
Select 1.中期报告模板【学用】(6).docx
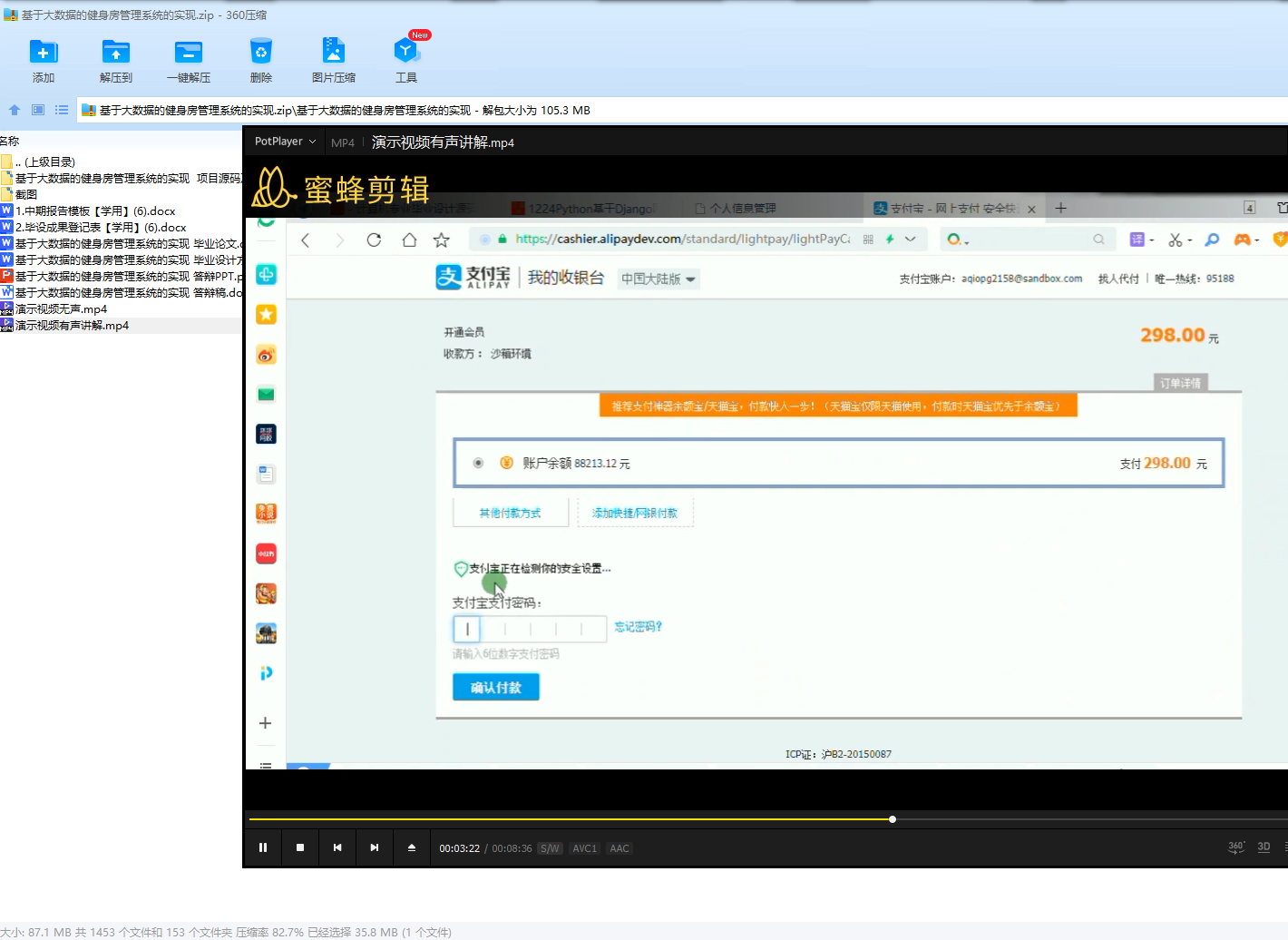point(88,211)
